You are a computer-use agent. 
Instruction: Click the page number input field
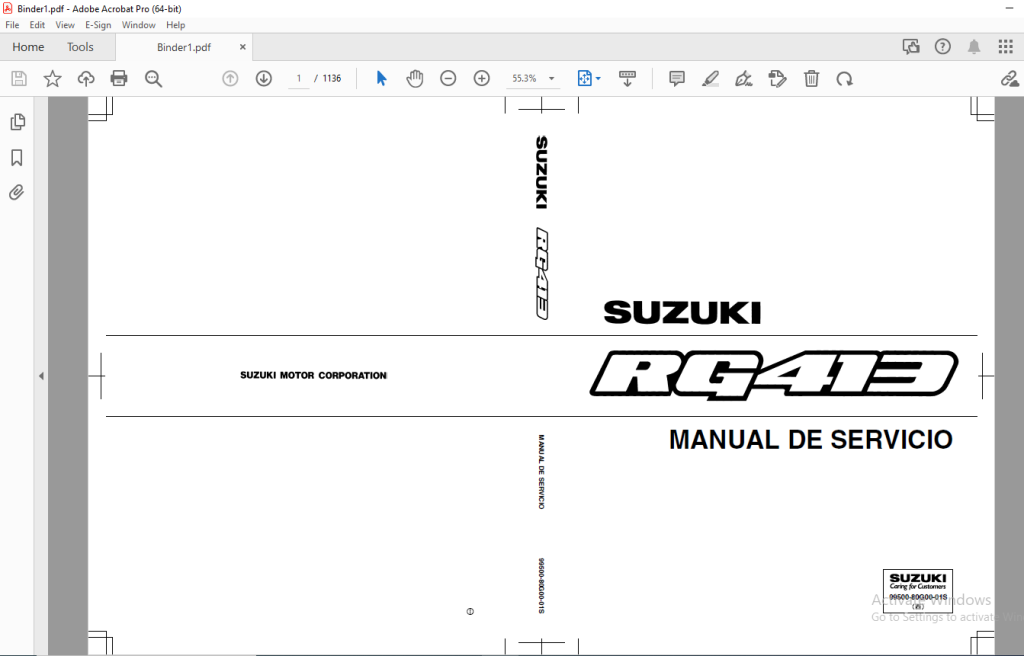click(299, 78)
